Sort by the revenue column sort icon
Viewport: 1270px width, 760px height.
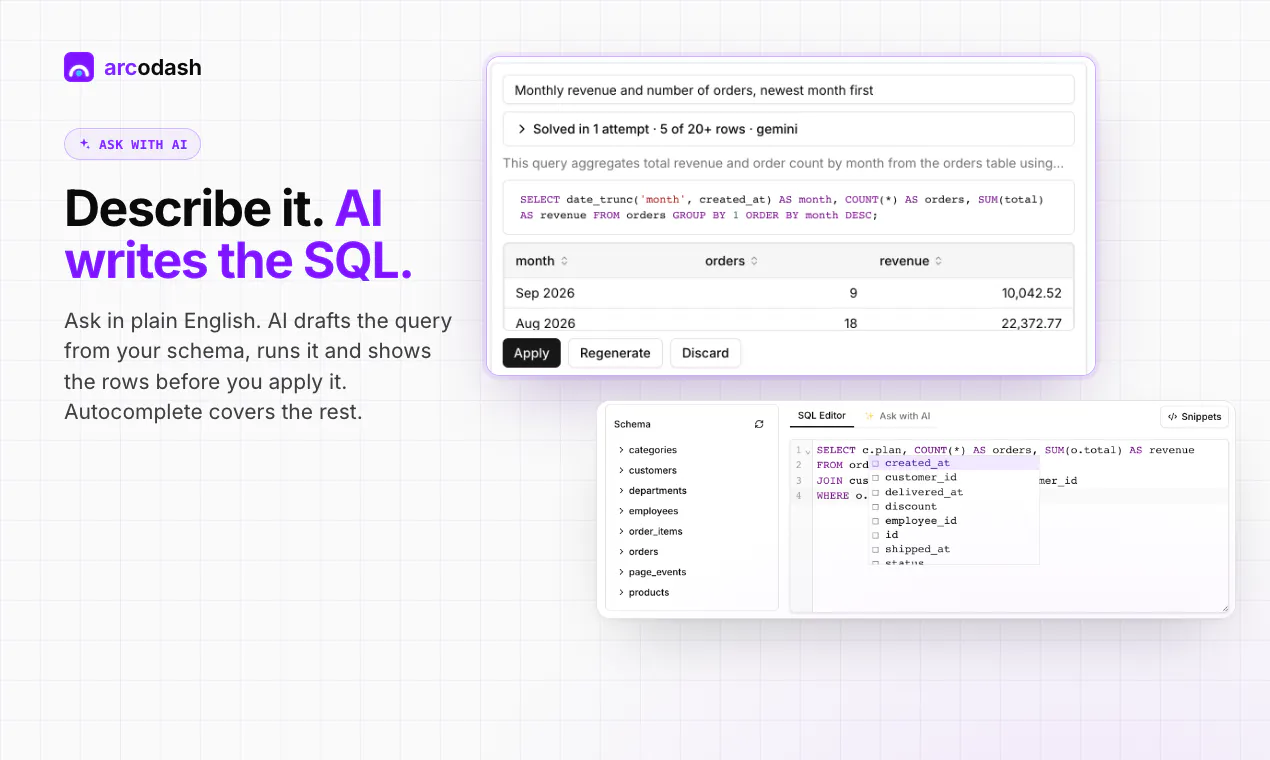[x=938, y=261]
